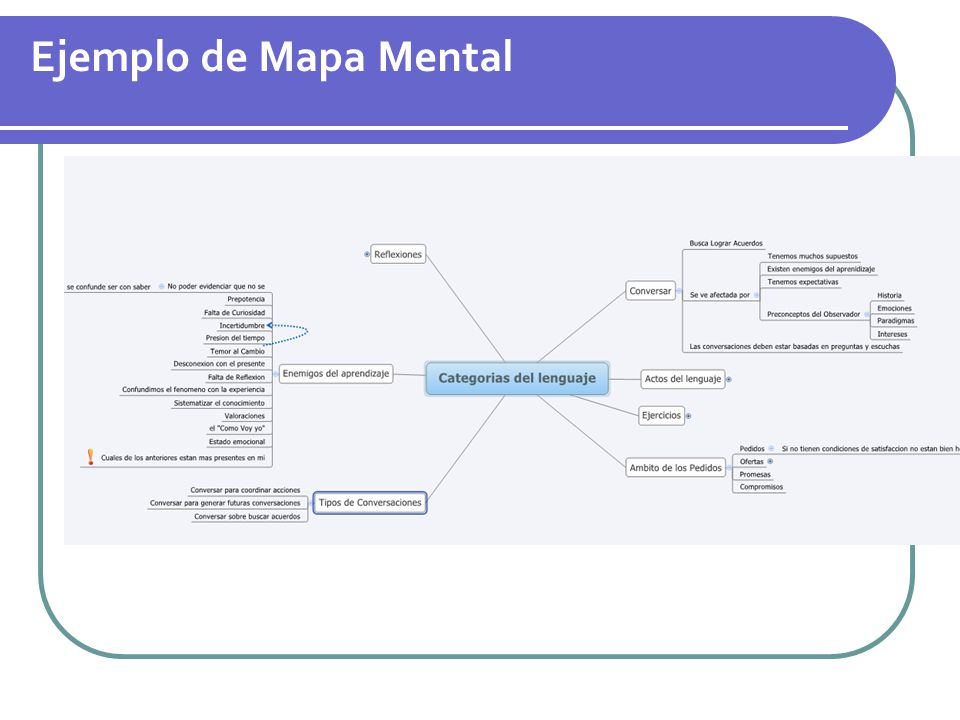960x720 pixels.
Task: Click 'Conversar para generar futuras conversaciones' subtopic
Action: point(225,503)
